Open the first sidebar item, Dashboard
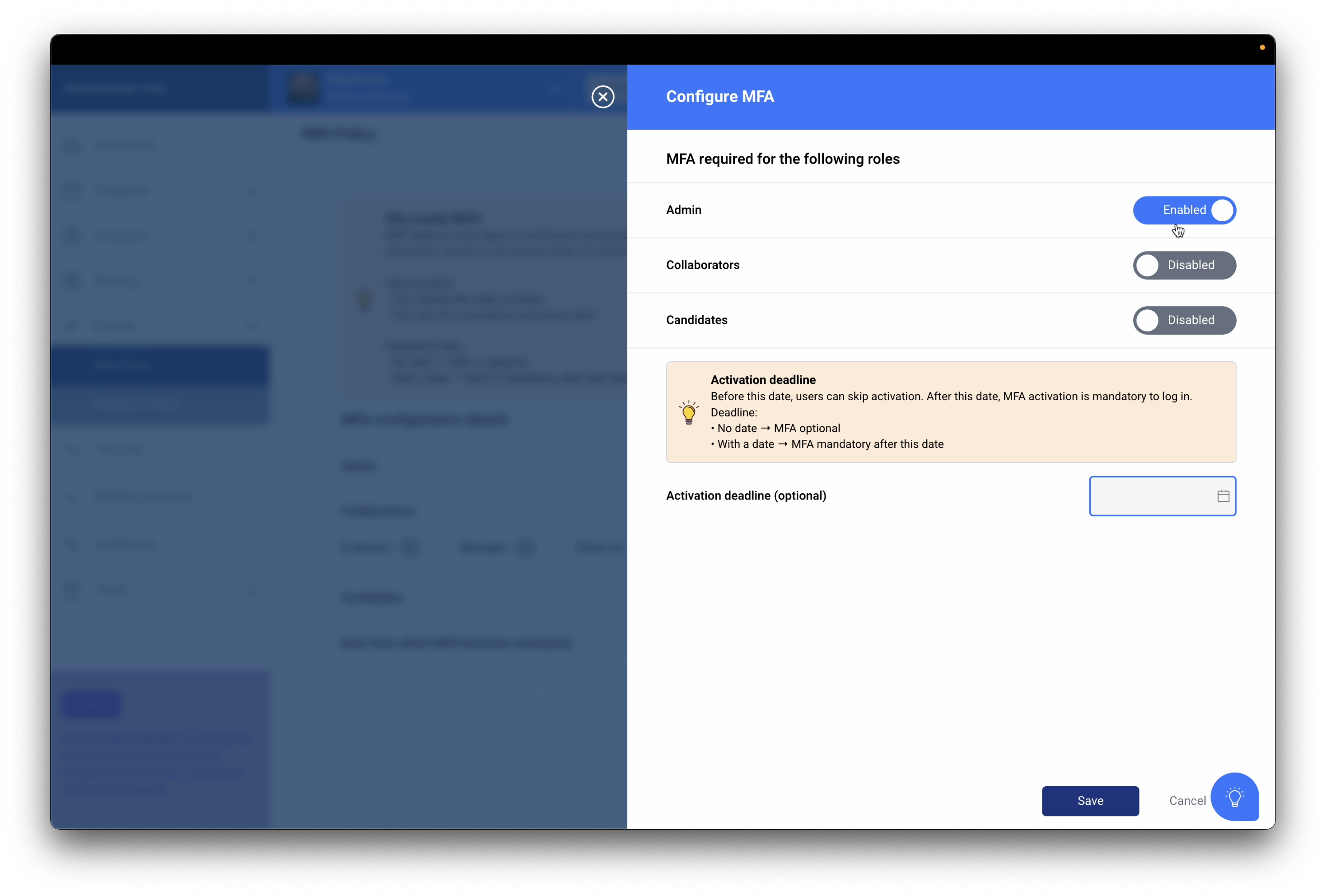The height and width of the screenshot is (896, 1326). 124,146
